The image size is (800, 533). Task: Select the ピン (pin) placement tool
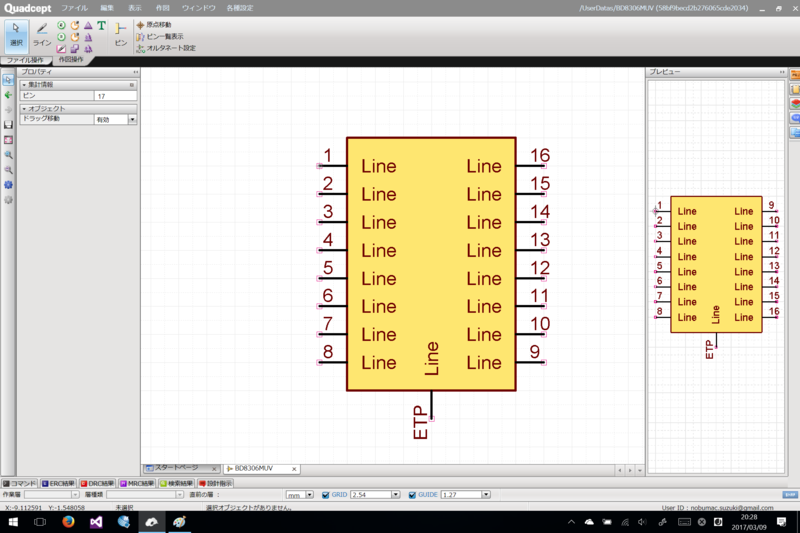tap(120, 35)
